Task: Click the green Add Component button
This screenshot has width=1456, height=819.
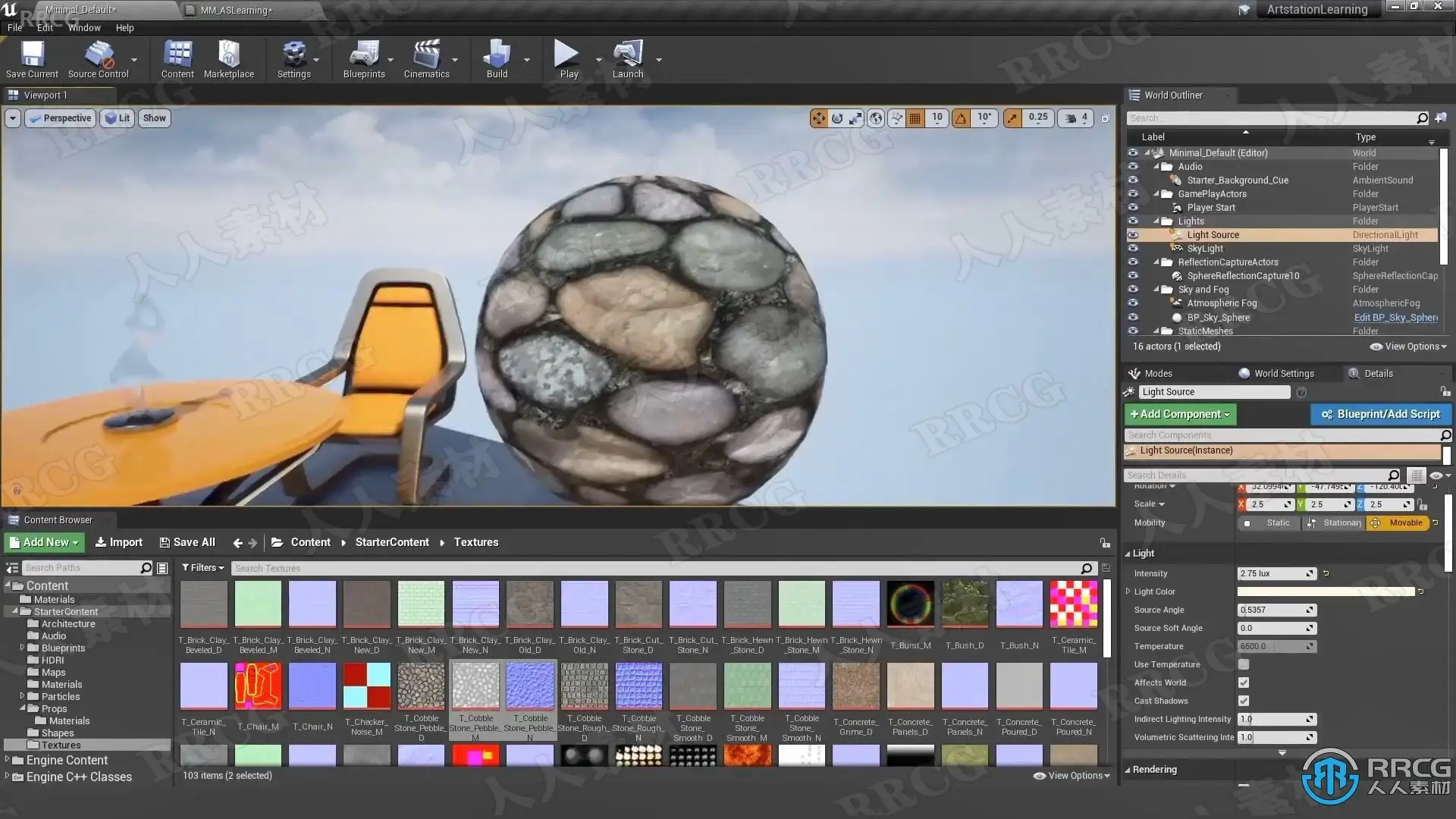Action: pyautogui.click(x=1180, y=414)
